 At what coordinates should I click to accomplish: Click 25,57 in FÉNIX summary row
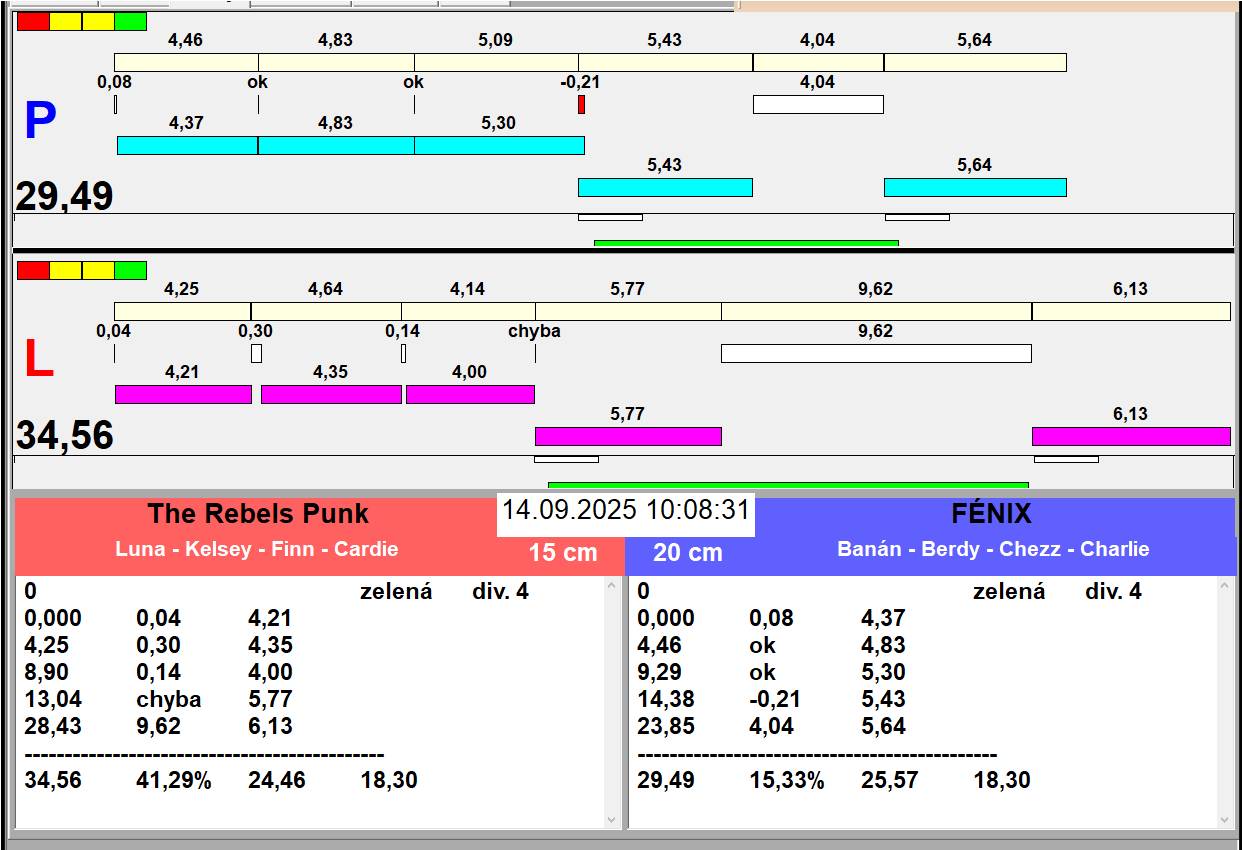point(890,780)
